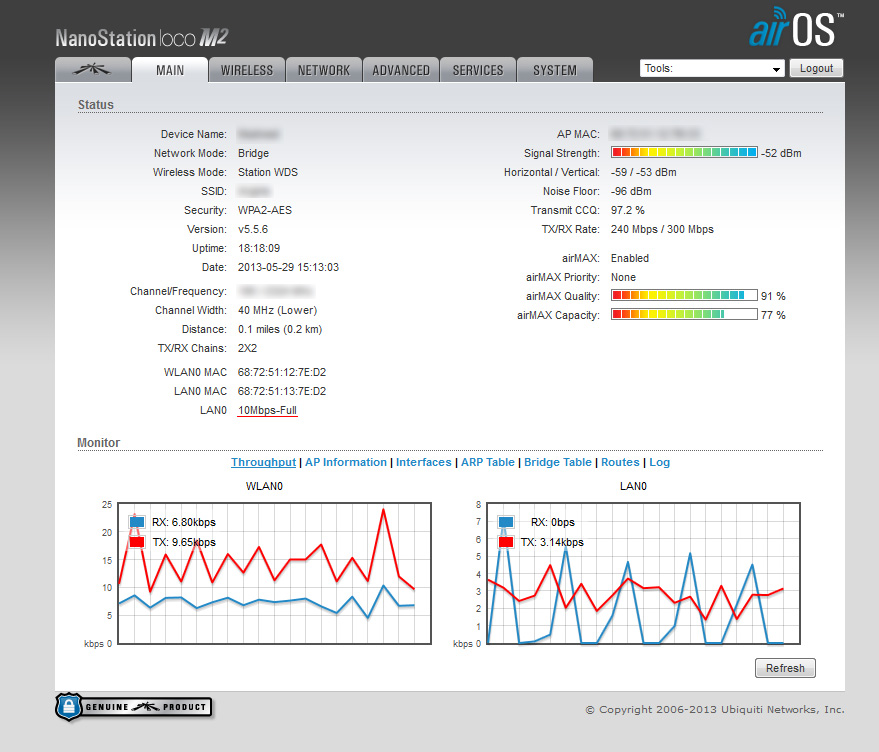Click the '91 %' airMAX quality value

(x=773, y=296)
